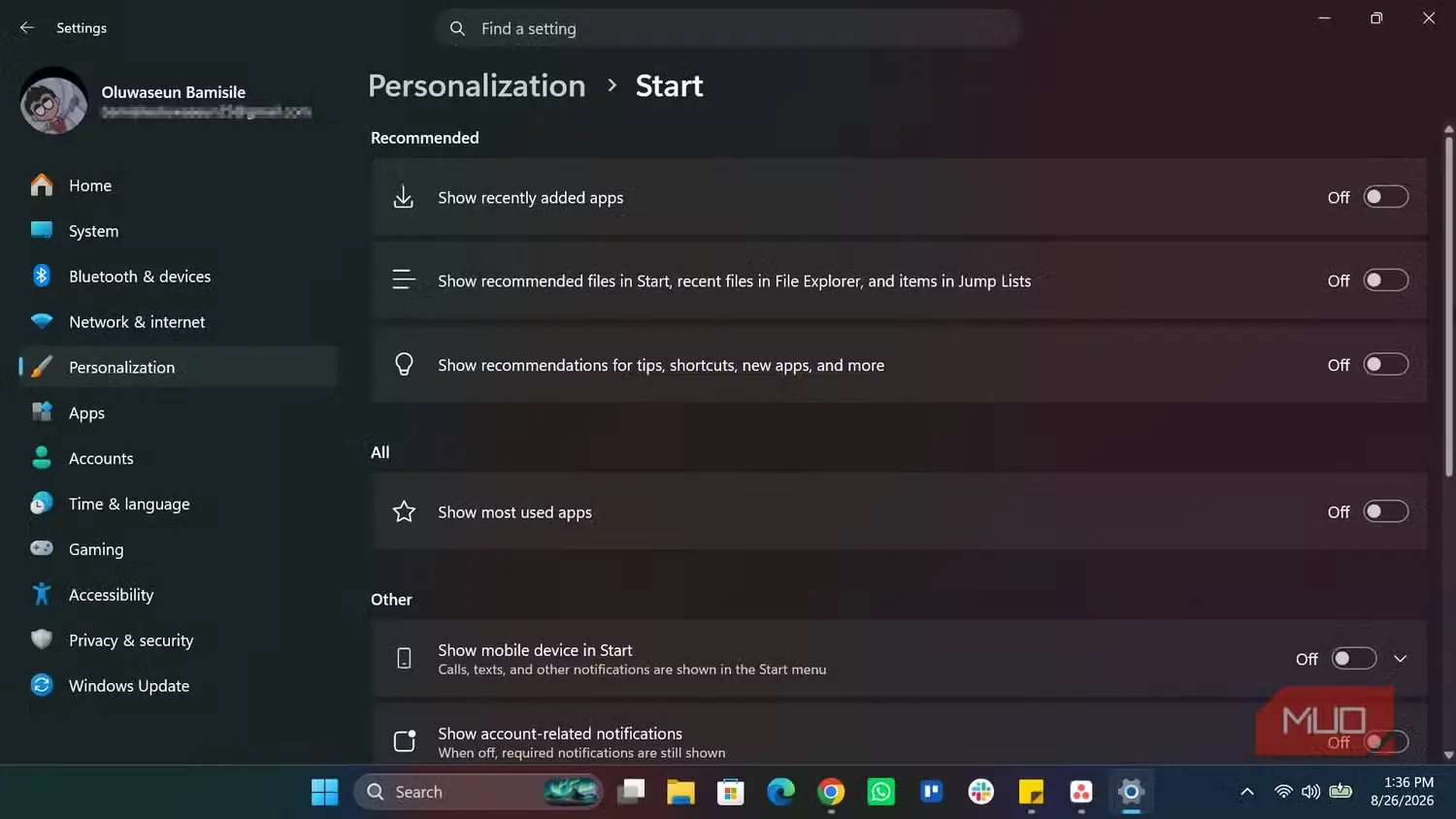The height and width of the screenshot is (819, 1456).
Task: Click the Personalization paintbrush icon
Action: tap(42, 367)
